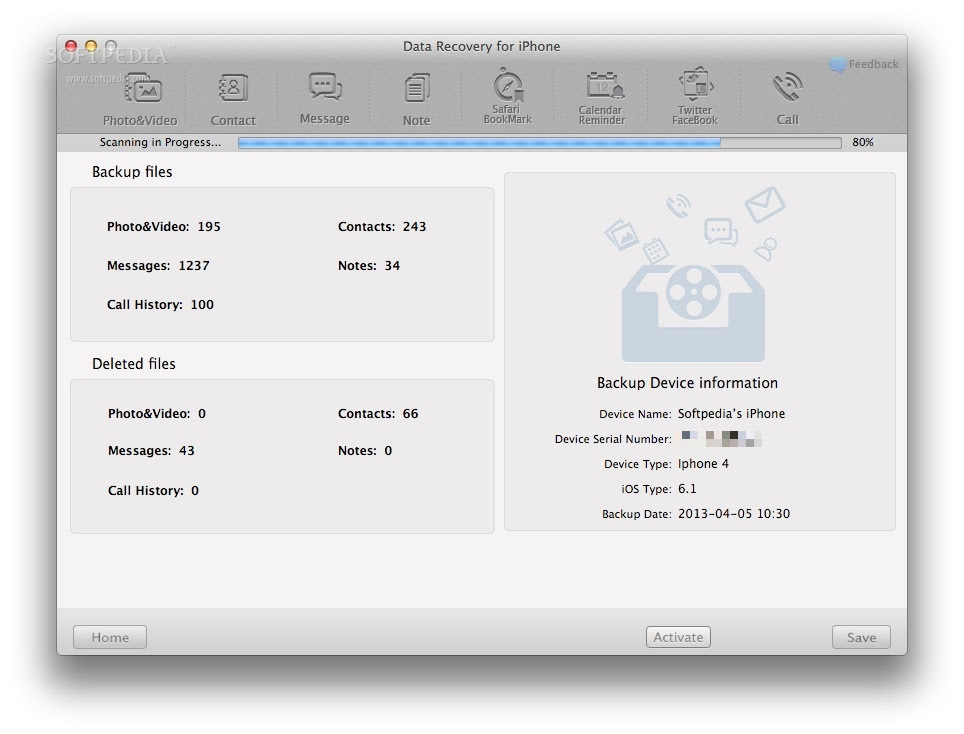
Task: Close the window with red button
Action: pos(71,46)
